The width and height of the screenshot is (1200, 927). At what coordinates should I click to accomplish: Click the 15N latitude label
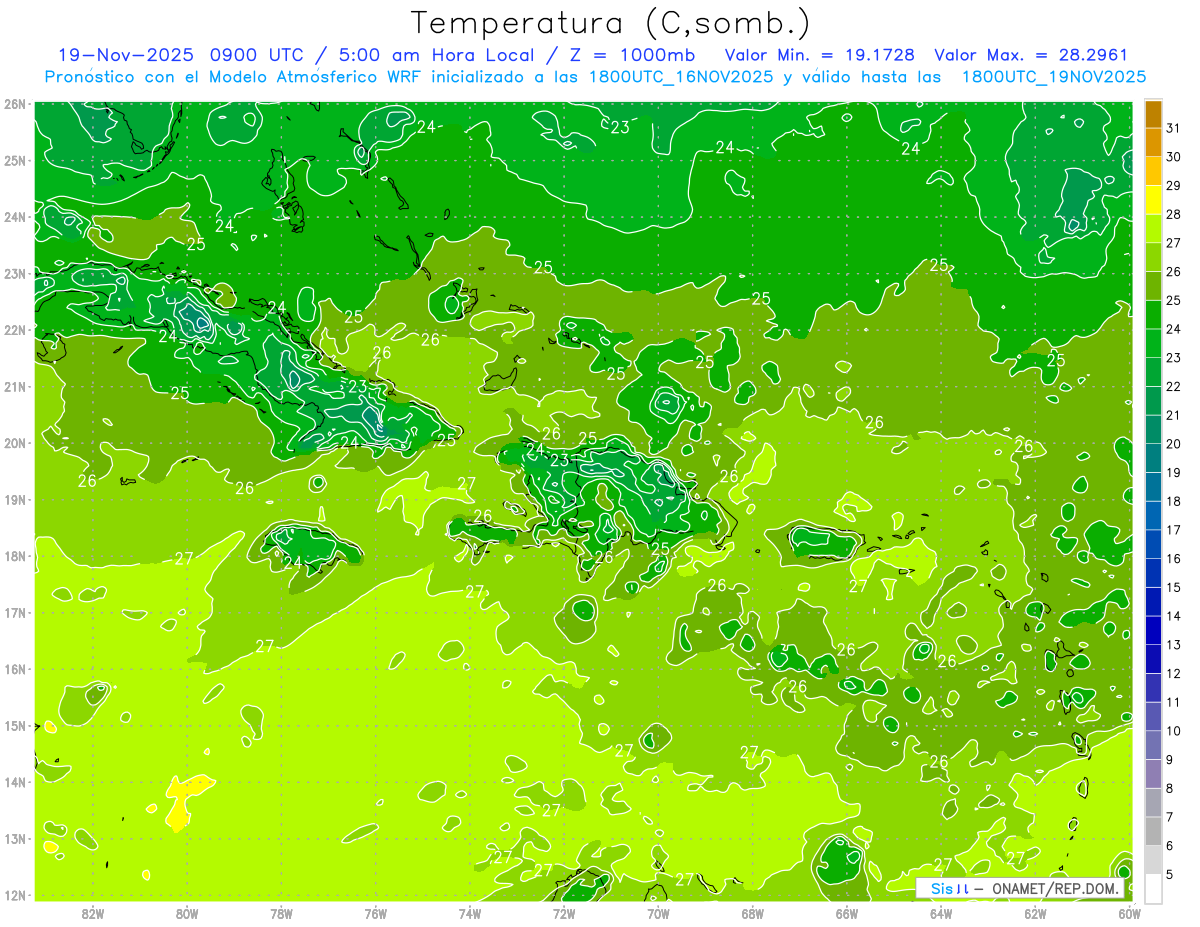[x=15, y=726]
